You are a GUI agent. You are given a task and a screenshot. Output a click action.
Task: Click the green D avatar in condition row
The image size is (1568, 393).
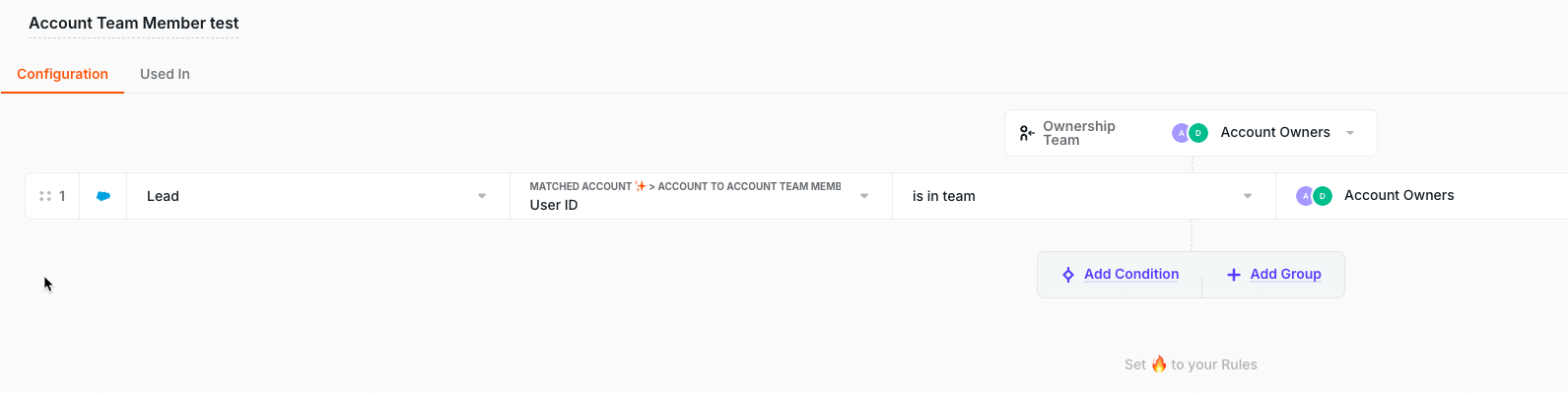click(x=1323, y=196)
